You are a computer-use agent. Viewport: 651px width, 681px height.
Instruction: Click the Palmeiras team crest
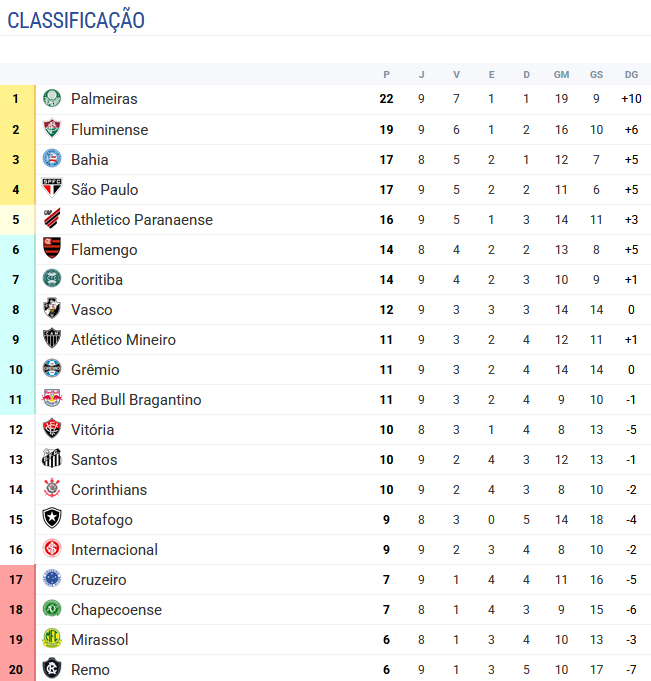[x=52, y=99]
